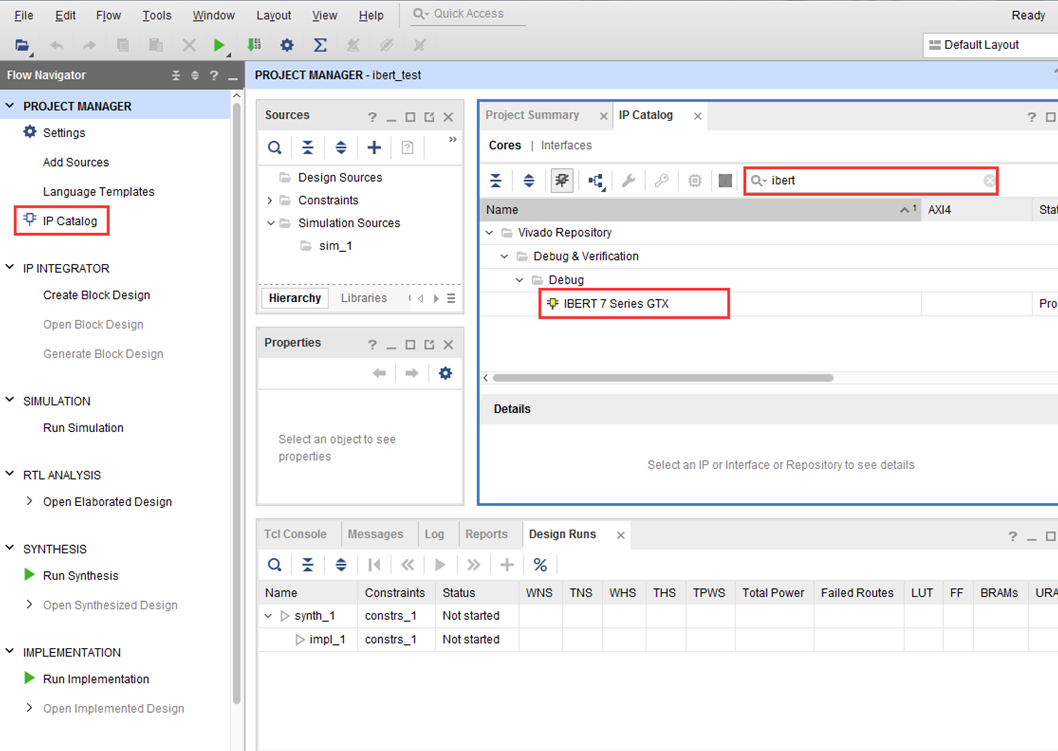The height and width of the screenshot is (751, 1058).
Task: Collapse all in the IP Catalog toolbar
Action: (496, 180)
